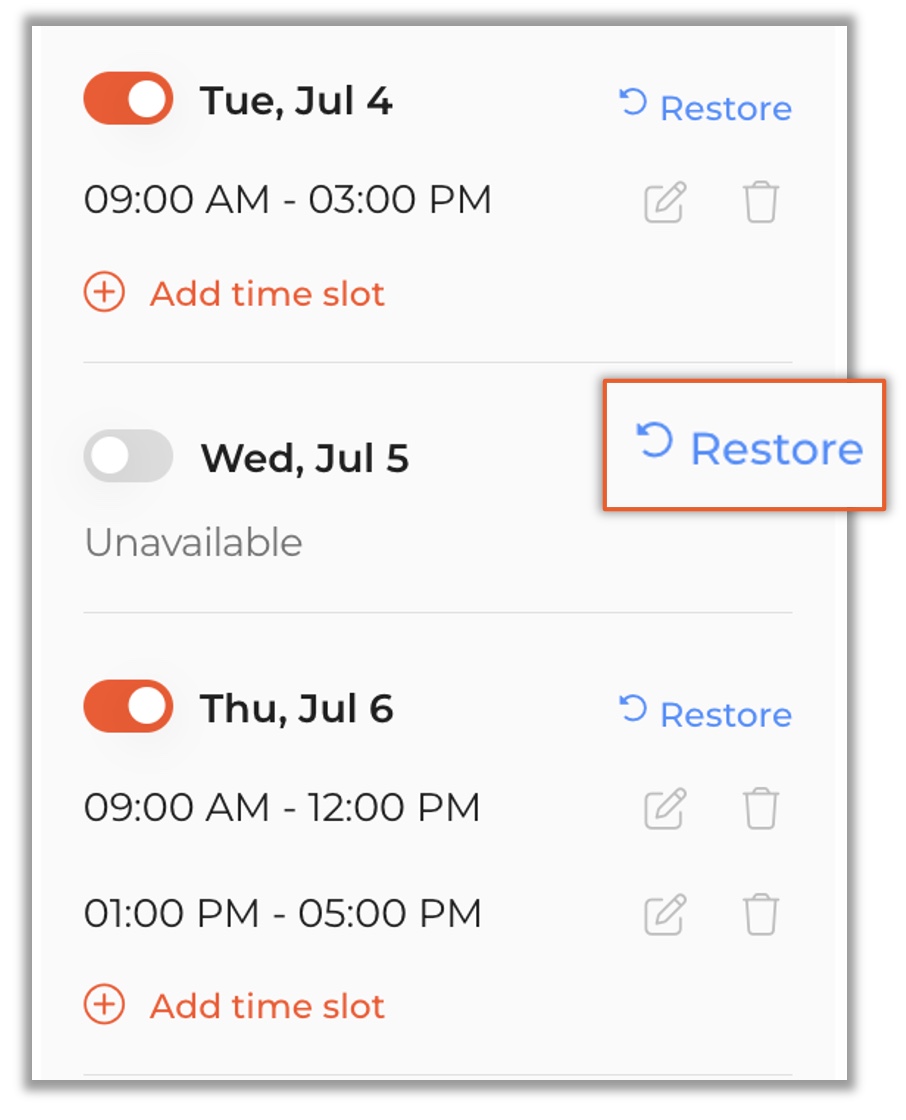This screenshot has width=906, height=1120.
Task: Click Add time slot text for Tuesday
Action: (x=267, y=294)
